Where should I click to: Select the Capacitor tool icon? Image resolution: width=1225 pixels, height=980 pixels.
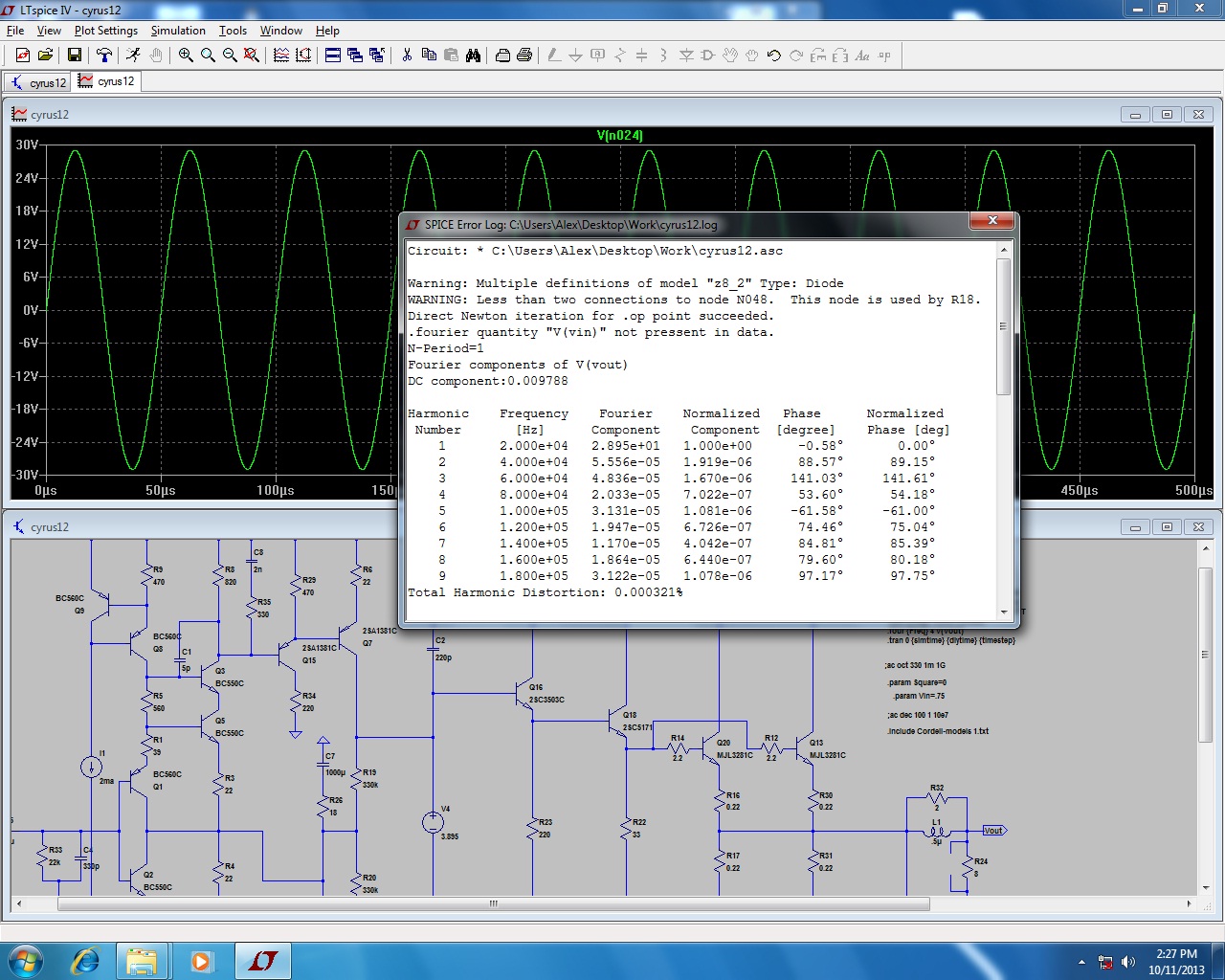tap(641, 56)
